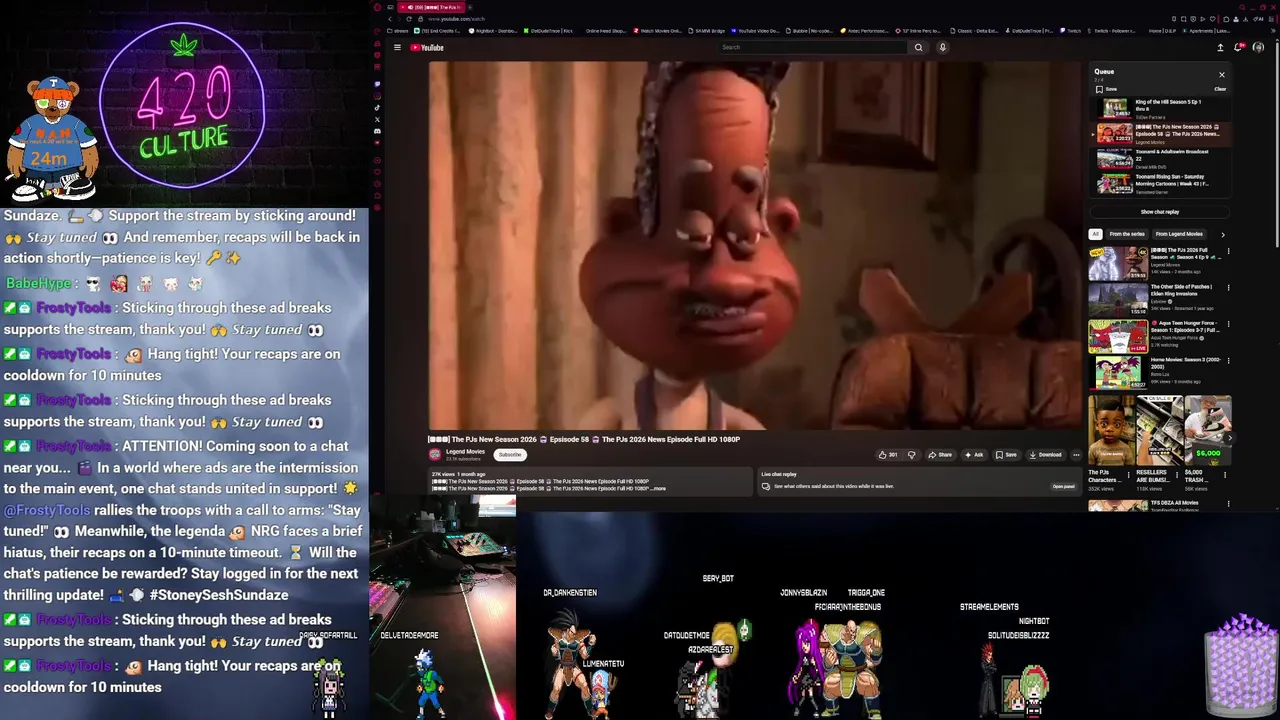Open the Legend Movies channel avatar
Image resolution: width=1280 pixels, height=720 pixels.
pos(436,454)
